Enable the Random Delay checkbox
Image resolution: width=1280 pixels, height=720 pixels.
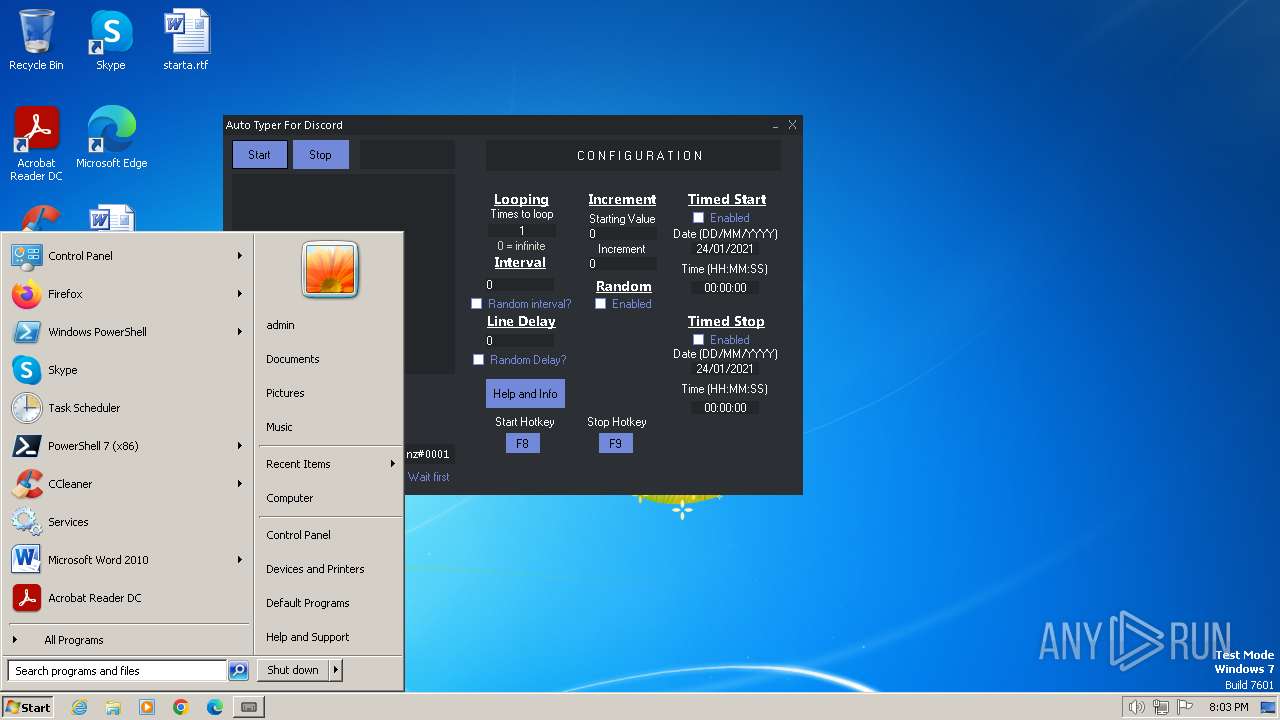[x=478, y=360]
